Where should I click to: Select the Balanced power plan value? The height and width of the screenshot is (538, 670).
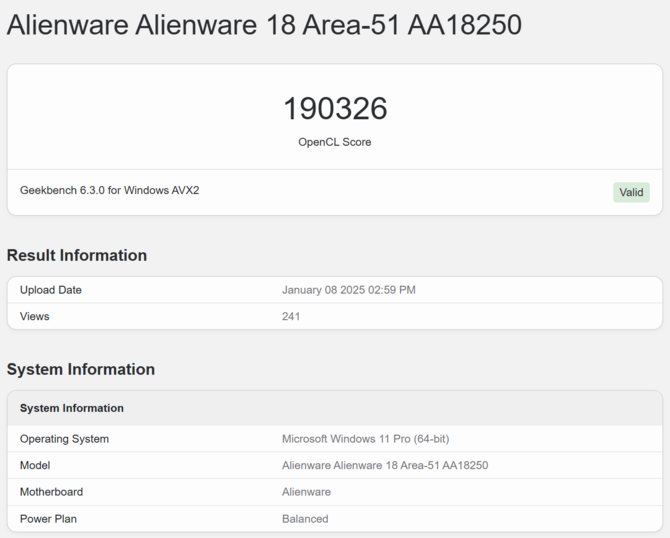pos(305,519)
